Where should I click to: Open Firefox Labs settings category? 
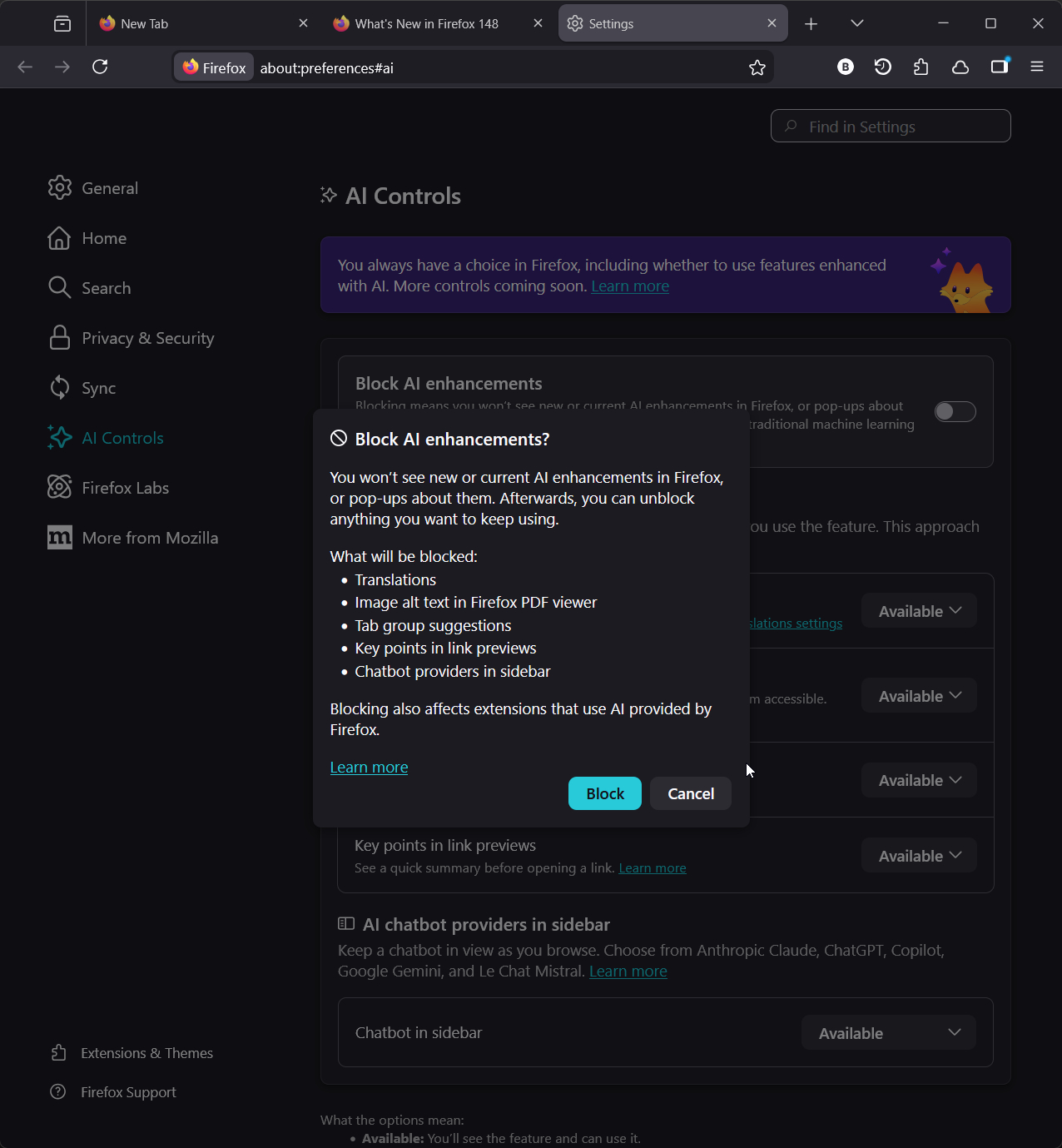pos(125,488)
